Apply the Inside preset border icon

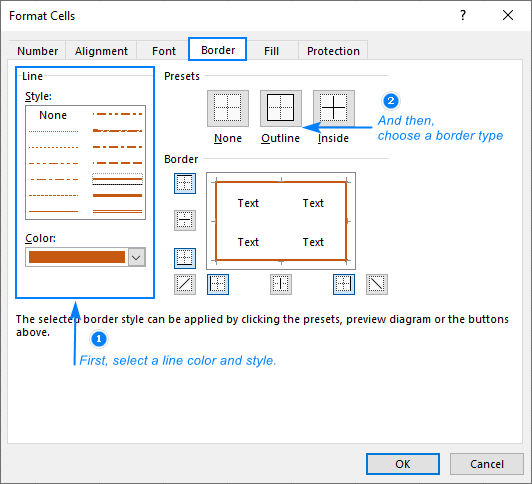(334, 108)
